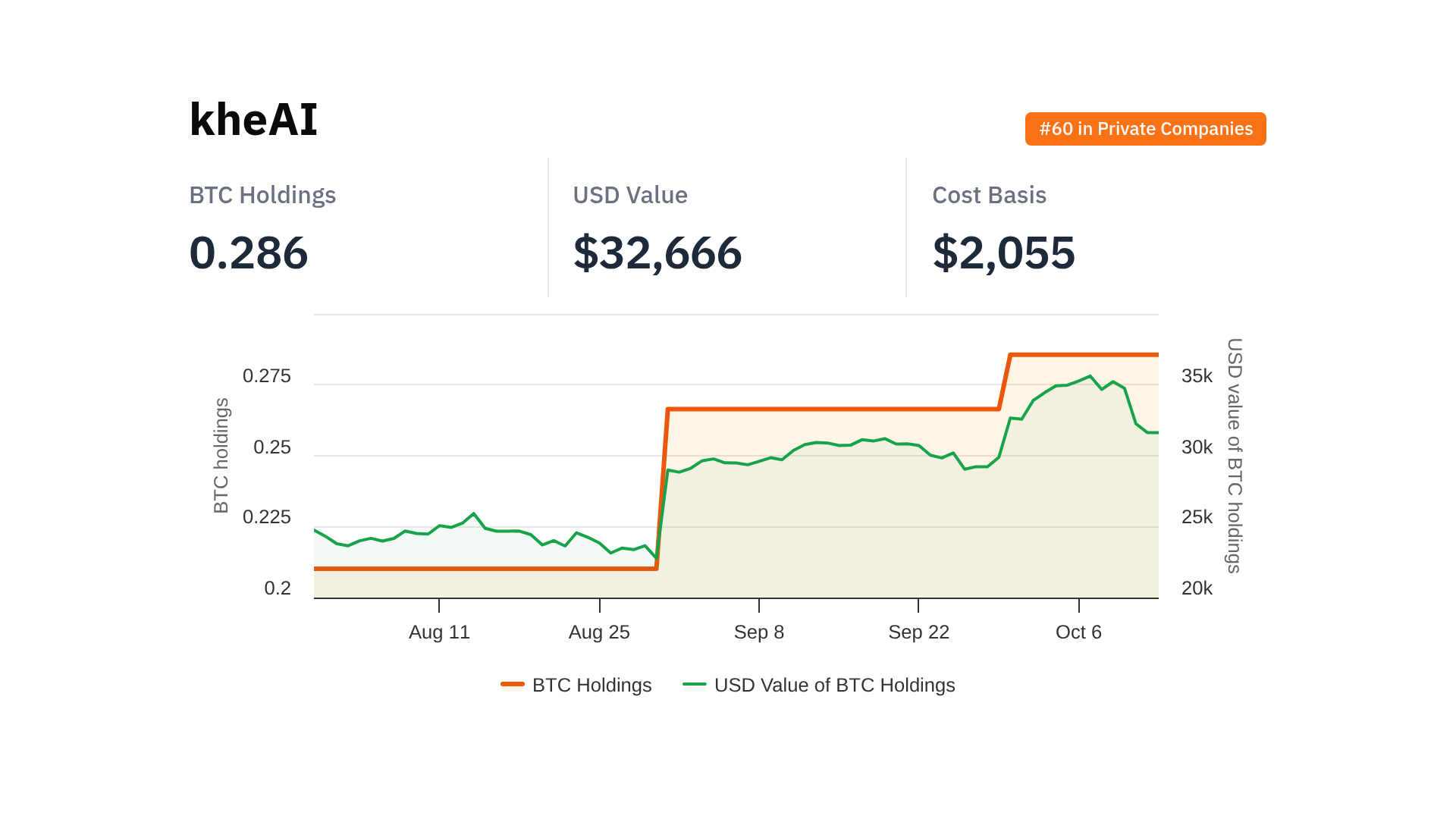Click the orange BTC Holdings legend line
This screenshot has height=819, width=1456.
coord(513,685)
